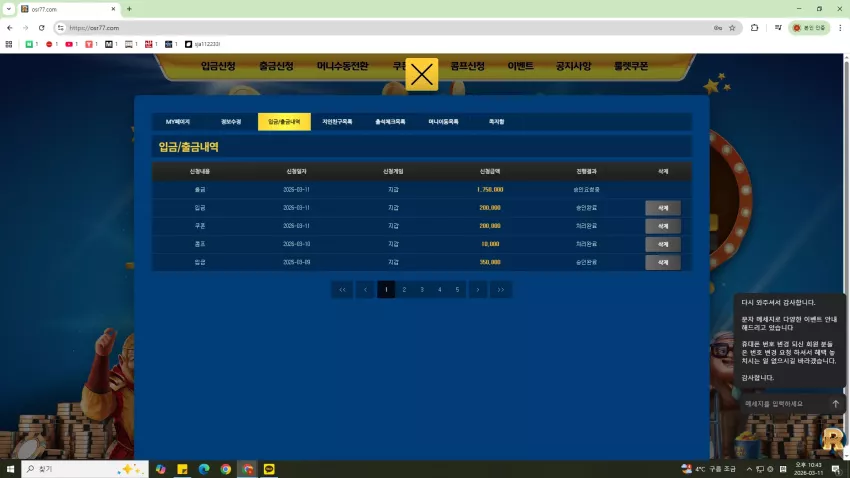850x478 pixels.
Task: Open a new browser tab
Action: pyautogui.click(x=129, y=9)
